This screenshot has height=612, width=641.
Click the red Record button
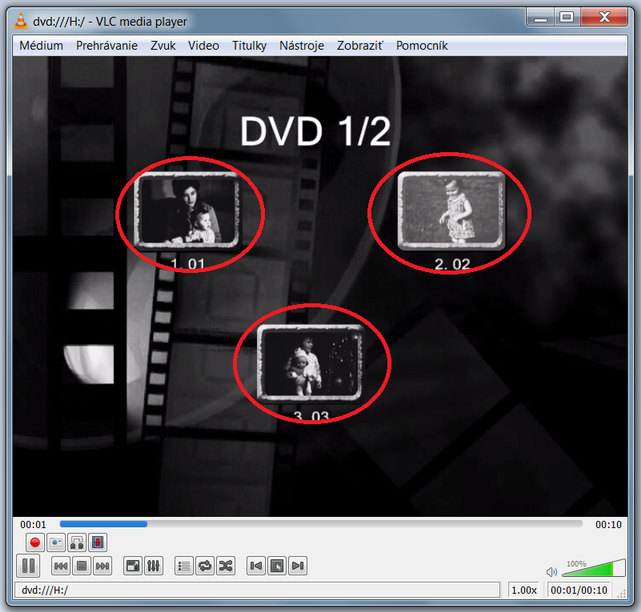[35, 543]
